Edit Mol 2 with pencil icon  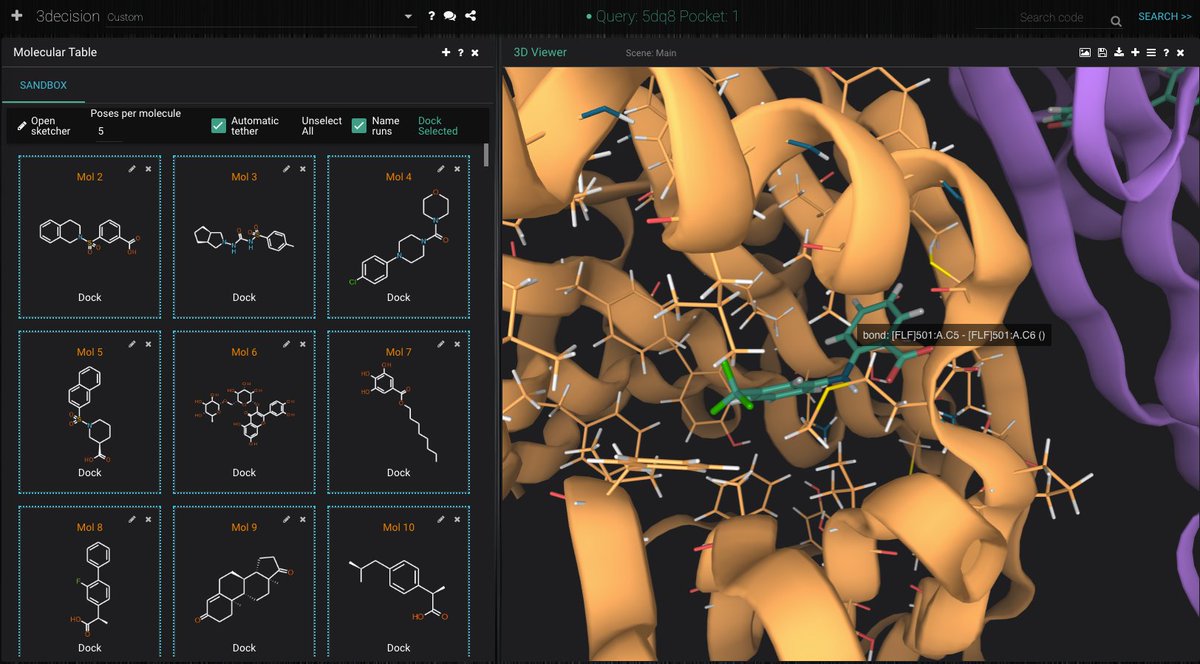(132, 169)
